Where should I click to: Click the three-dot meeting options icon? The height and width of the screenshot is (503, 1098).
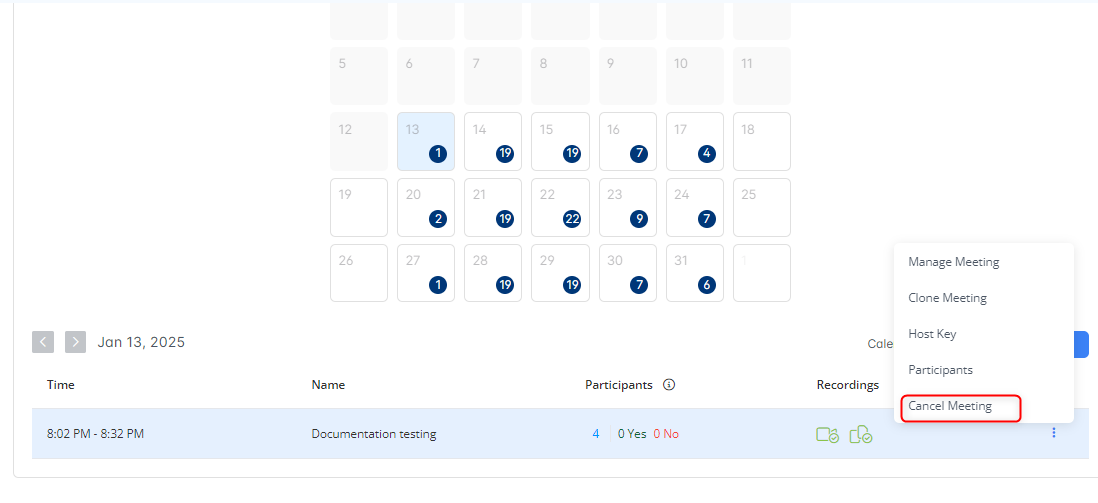(x=1053, y=433)
